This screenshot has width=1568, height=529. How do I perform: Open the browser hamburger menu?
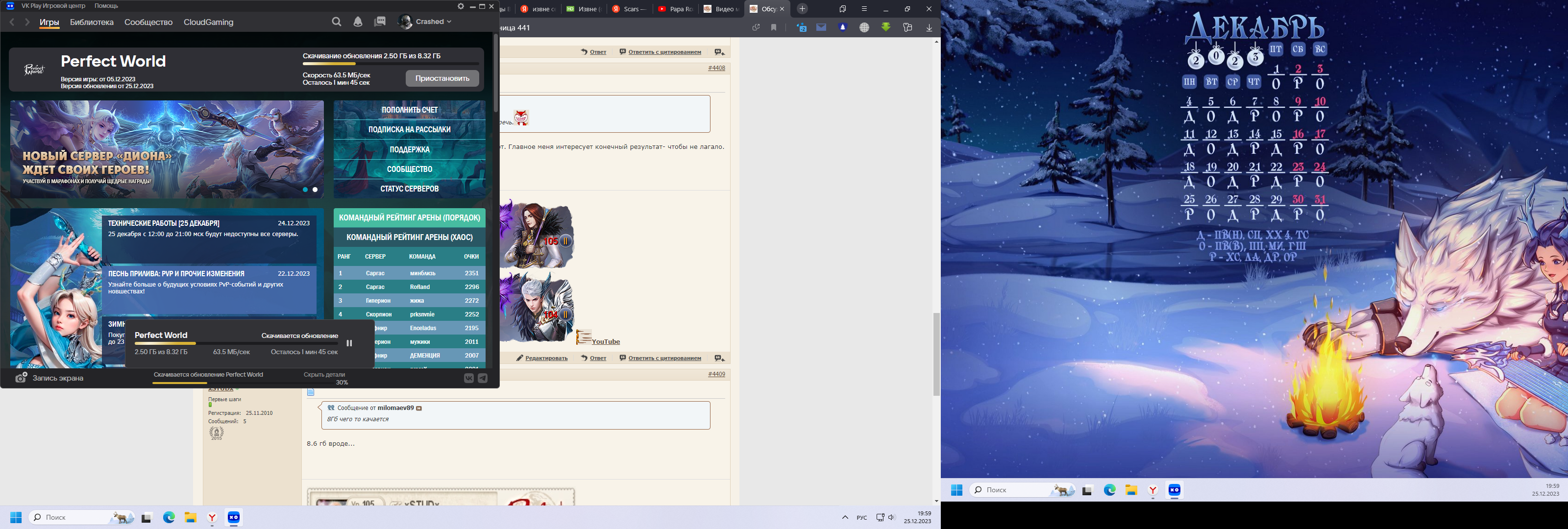coord(864,8)
